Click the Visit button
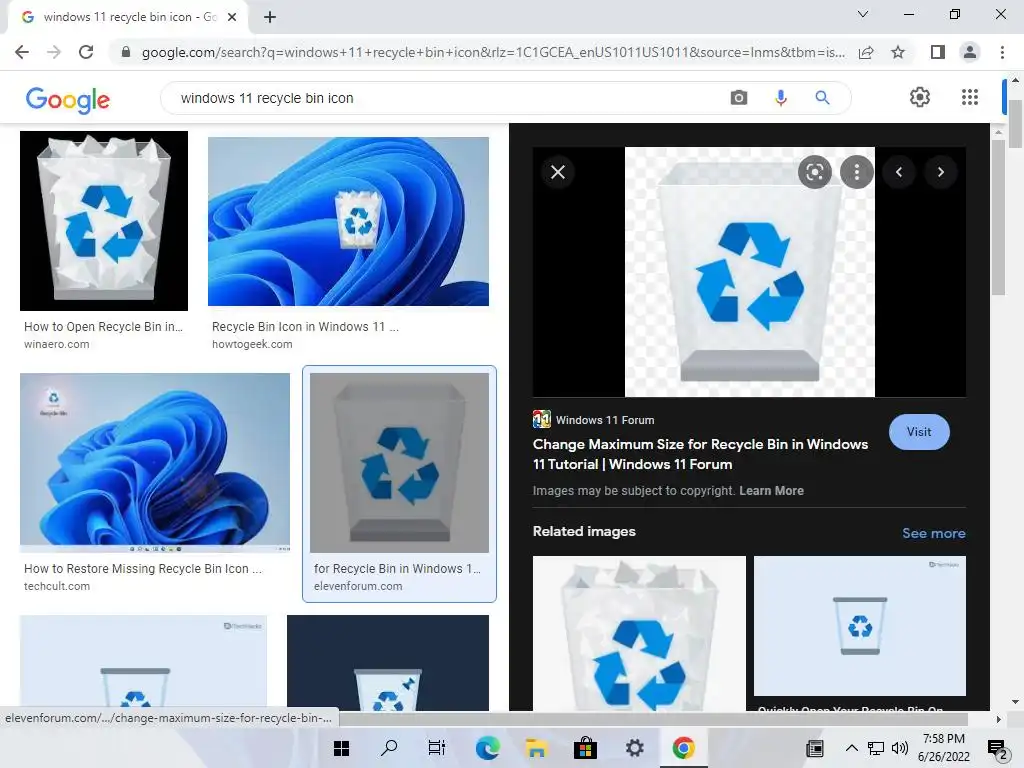The height and width of the screenshot is (768, 1024). [x=919, y=432]
